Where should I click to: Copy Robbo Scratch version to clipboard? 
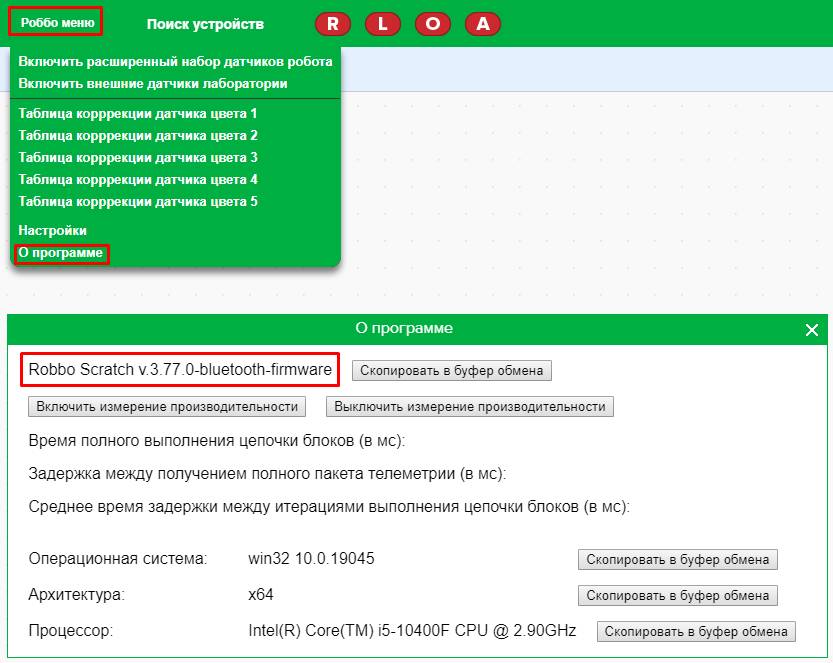[452, 370]
